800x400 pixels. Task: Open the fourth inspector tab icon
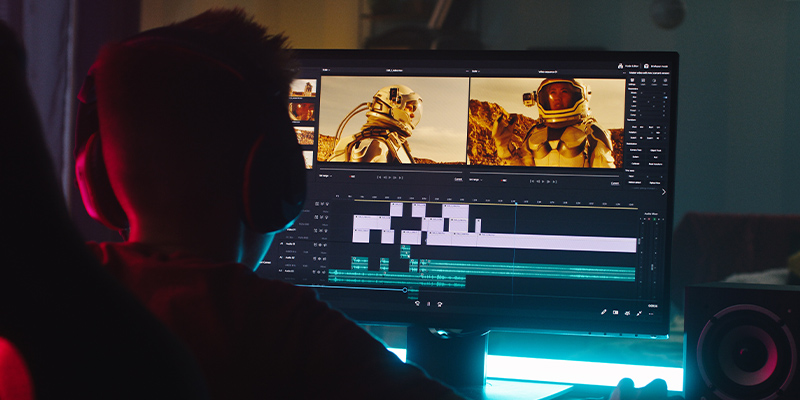665,80
